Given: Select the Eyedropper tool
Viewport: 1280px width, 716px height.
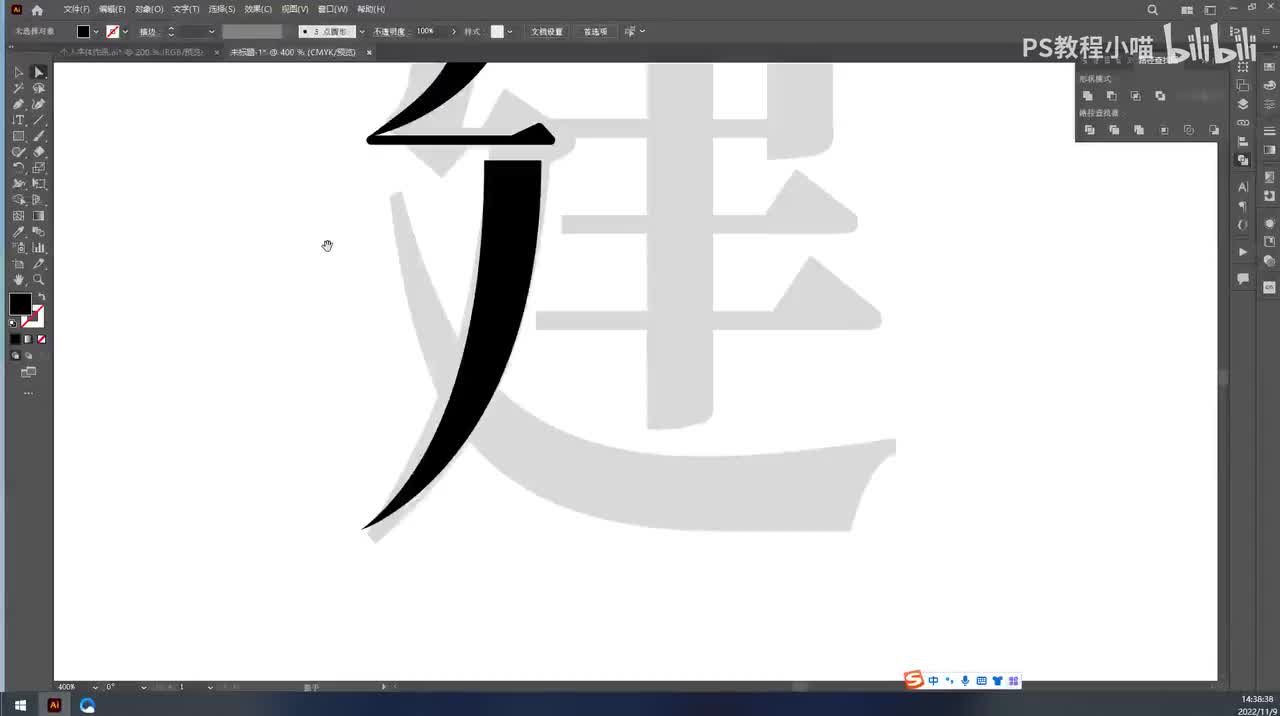Looking at the screenshot, I should [x=18, y=232].
